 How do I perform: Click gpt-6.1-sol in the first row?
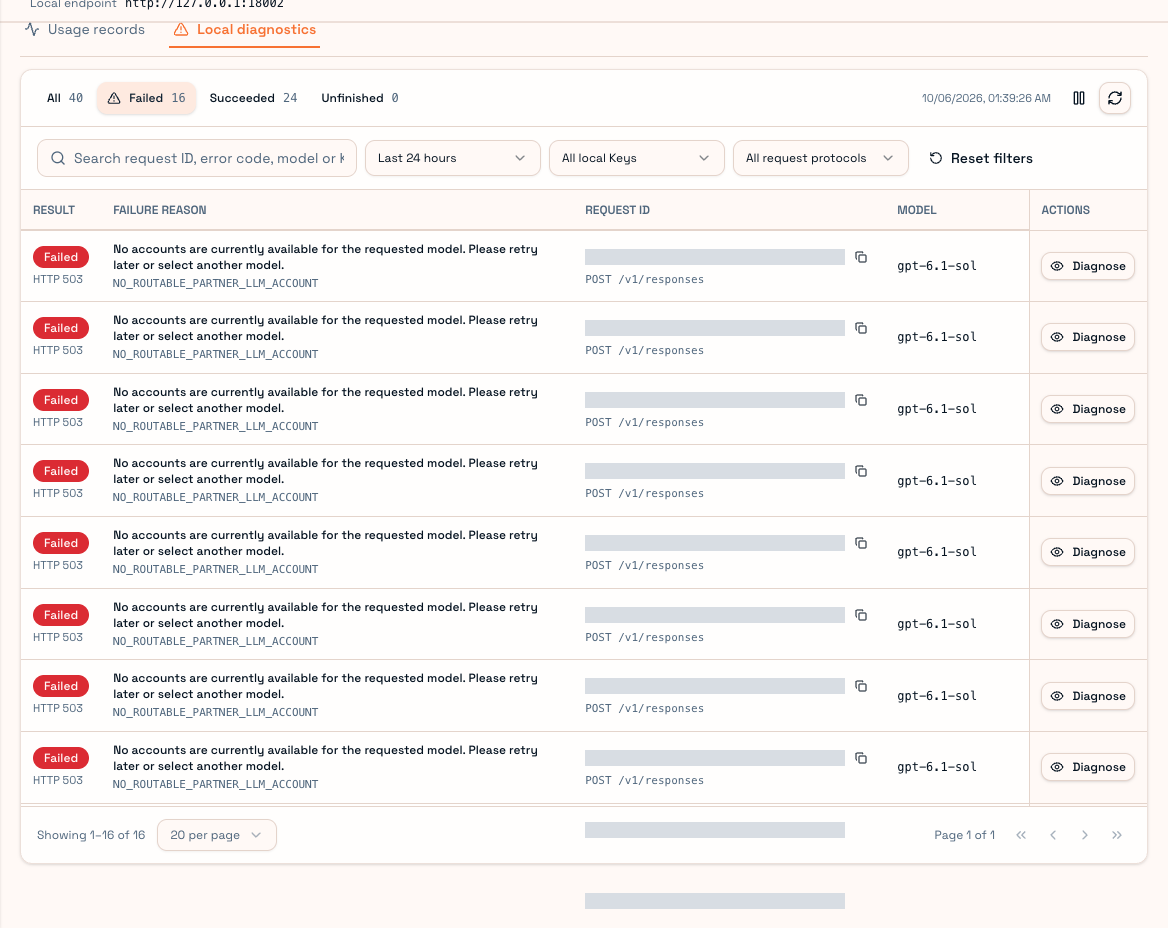point(936,266)
